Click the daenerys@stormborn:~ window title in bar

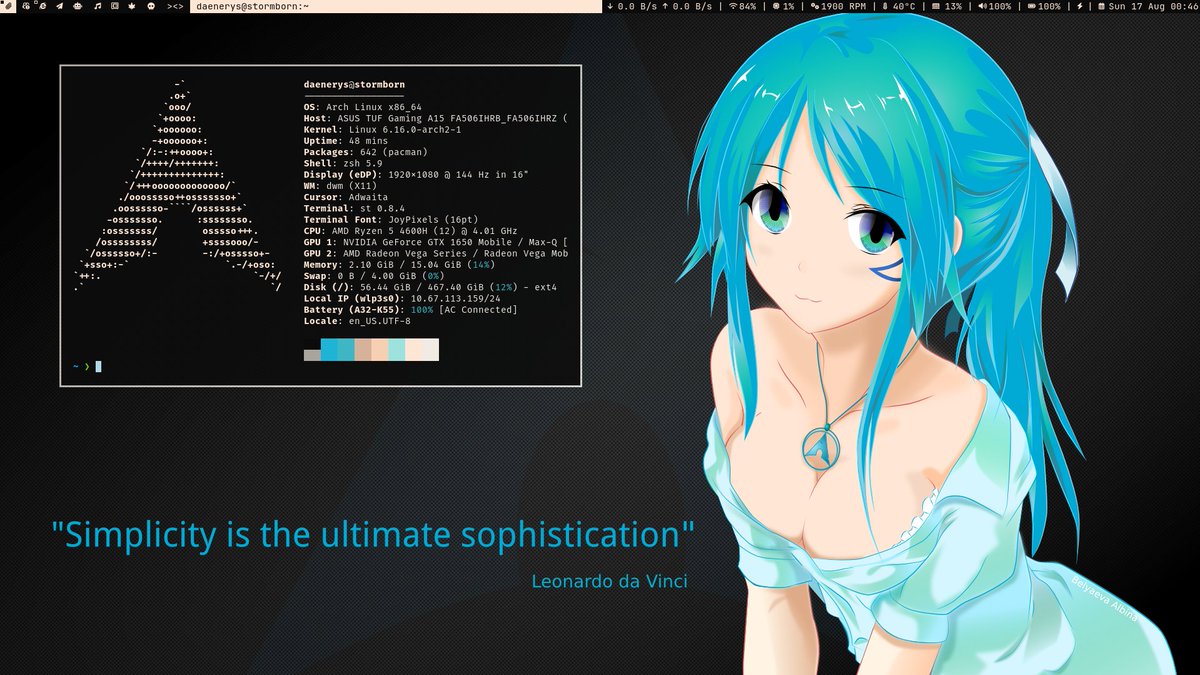pyautogui.click(x=252, y=6)
